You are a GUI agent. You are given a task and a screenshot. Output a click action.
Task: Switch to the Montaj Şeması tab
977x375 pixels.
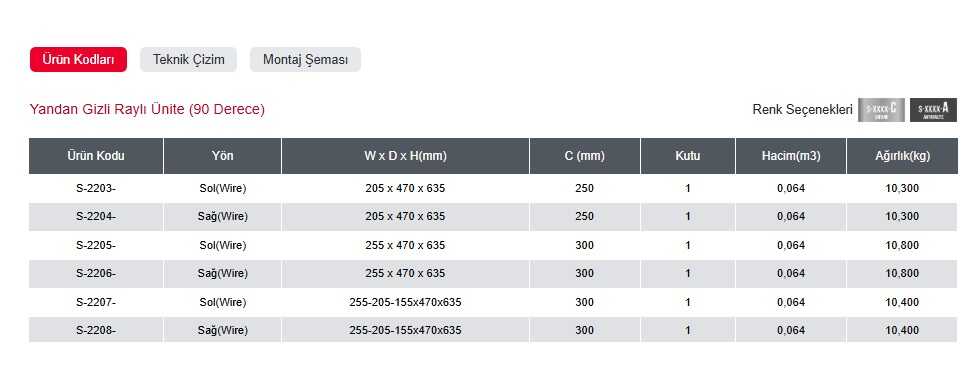(x=305, y=60)
